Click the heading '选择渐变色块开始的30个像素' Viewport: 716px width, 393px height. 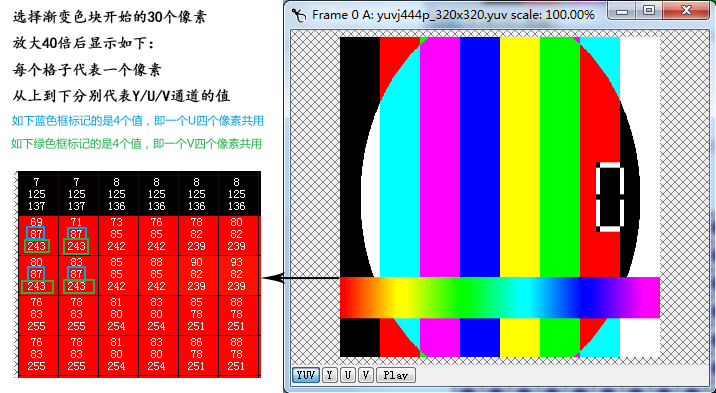tap(109, 17)
